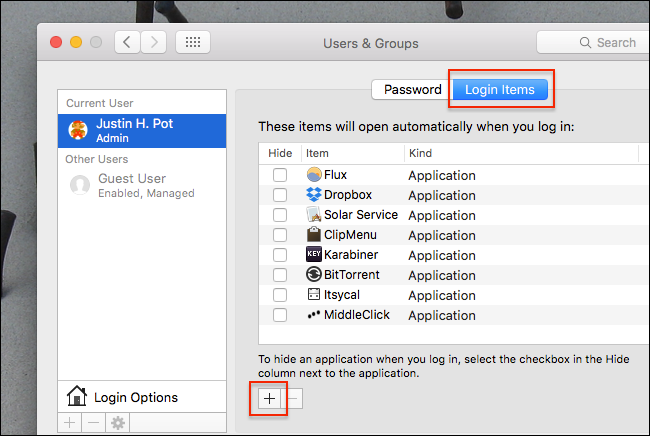Image resolution: width=650 pixels, height=436 pixels.
Task: Add a new login item with plus
Action: pyautogui.click(x=269, y=398)
